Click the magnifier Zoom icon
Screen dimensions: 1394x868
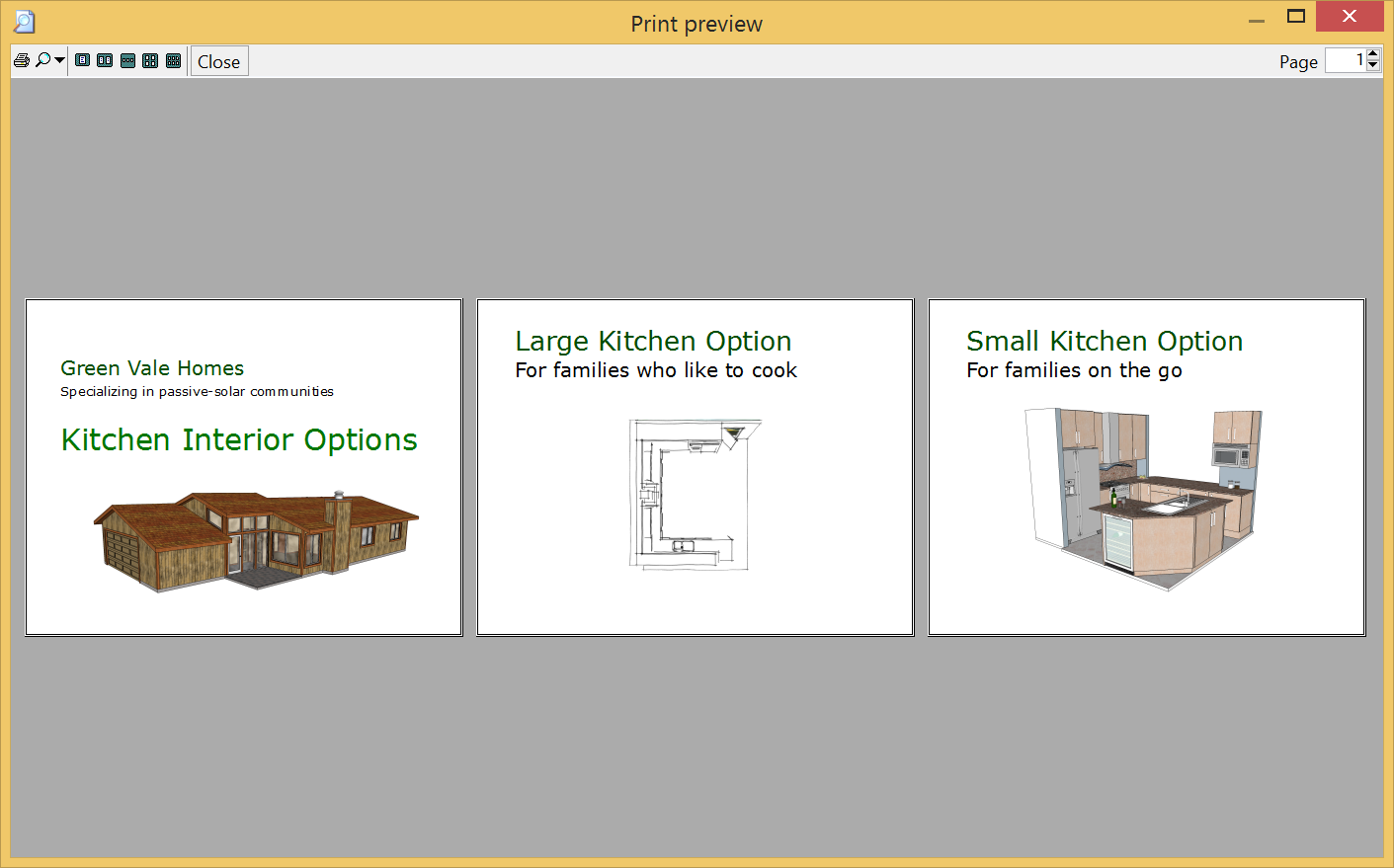point(43,60)
